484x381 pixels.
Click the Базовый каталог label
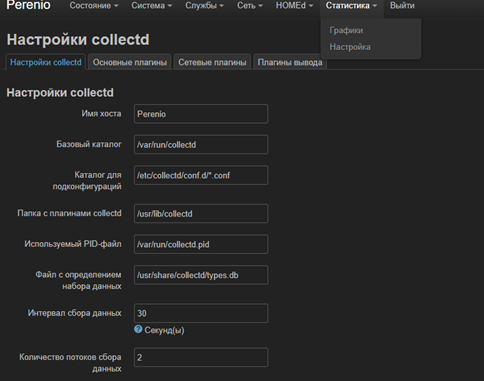coord(89,144)
